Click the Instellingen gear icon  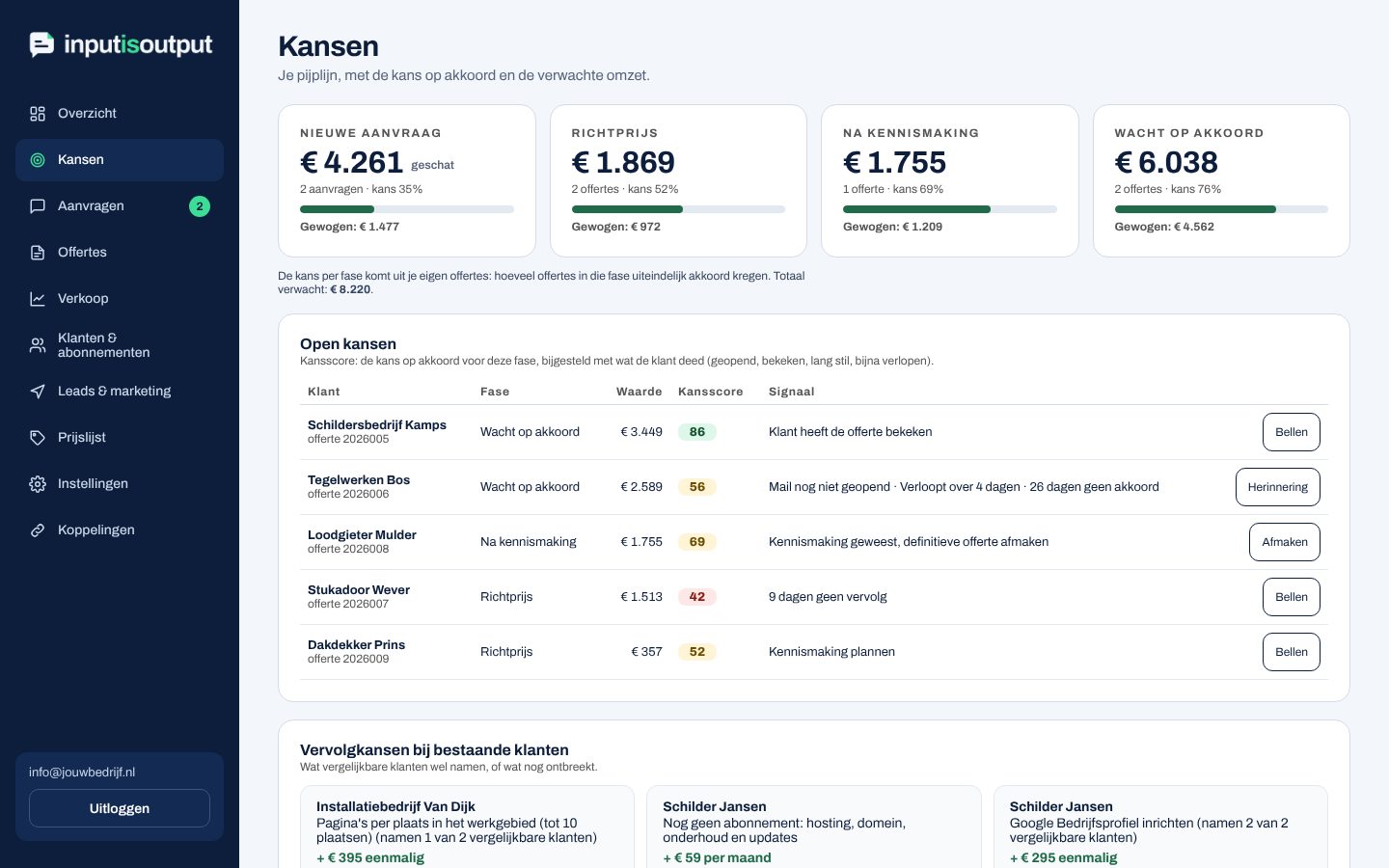38,484
